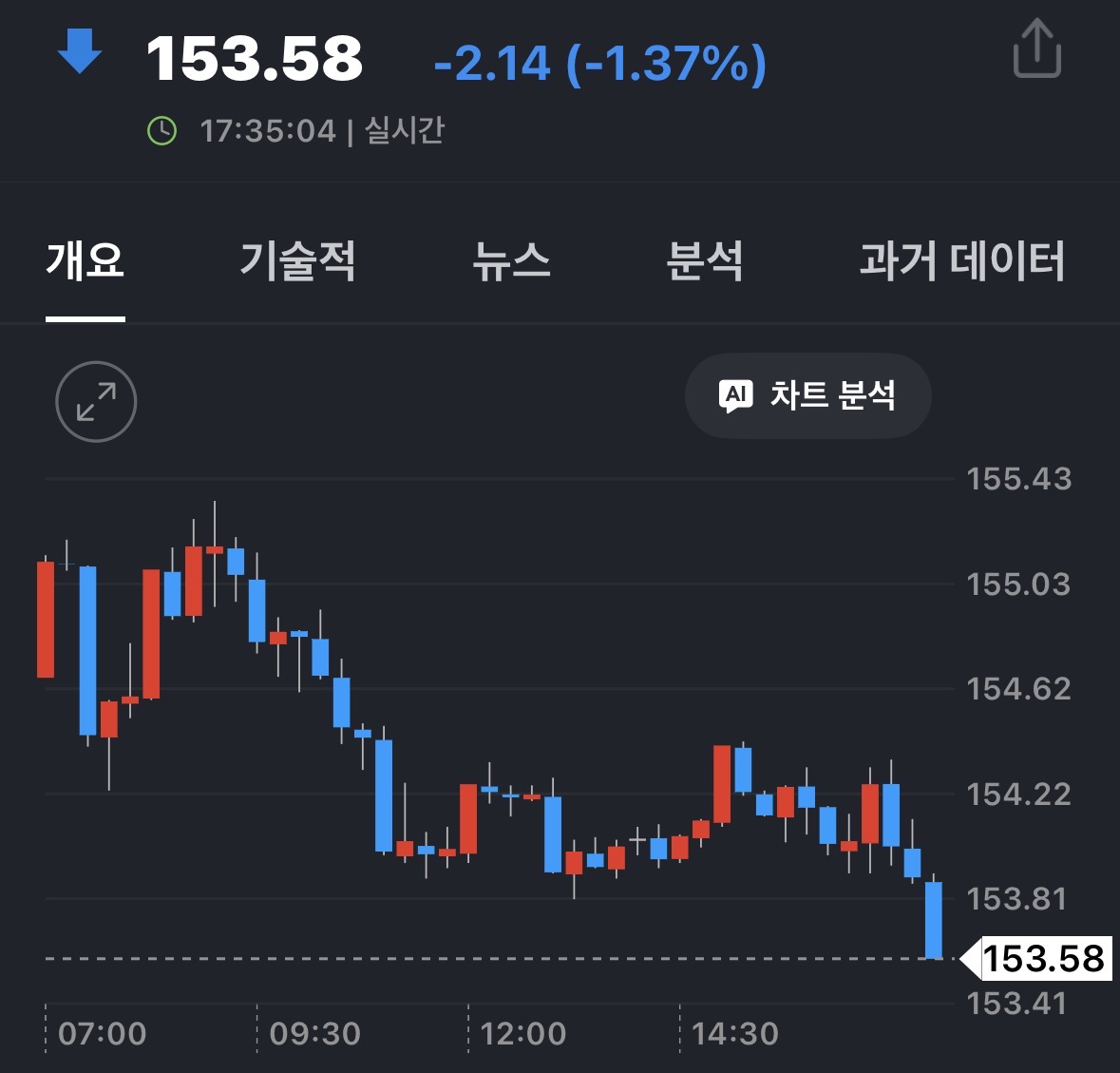
Task: Tap the blue down arrow price indicator
Action: click(x=79, y=50)
